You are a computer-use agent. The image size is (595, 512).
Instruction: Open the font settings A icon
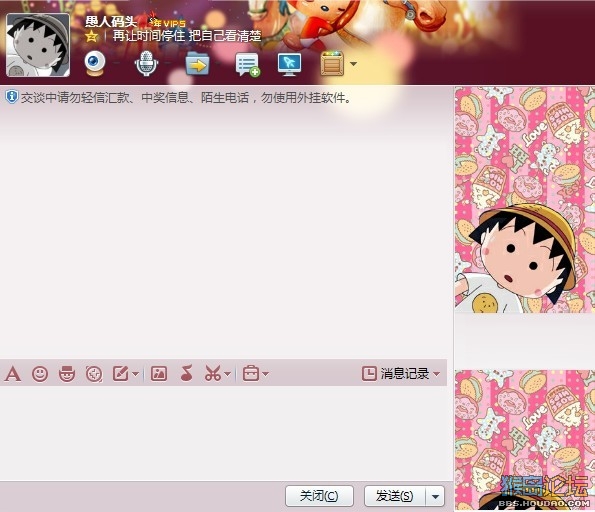(13, 374)
